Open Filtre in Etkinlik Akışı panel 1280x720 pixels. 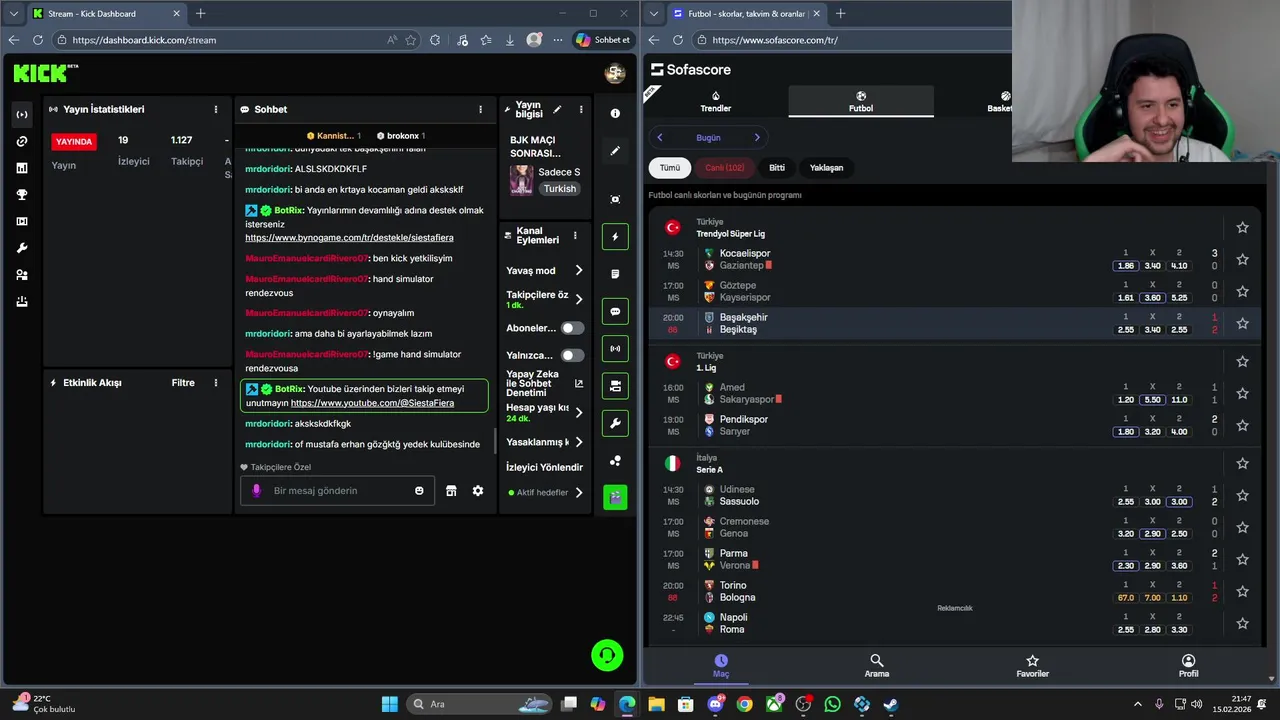pyautogui.click(x=183, y=383)
